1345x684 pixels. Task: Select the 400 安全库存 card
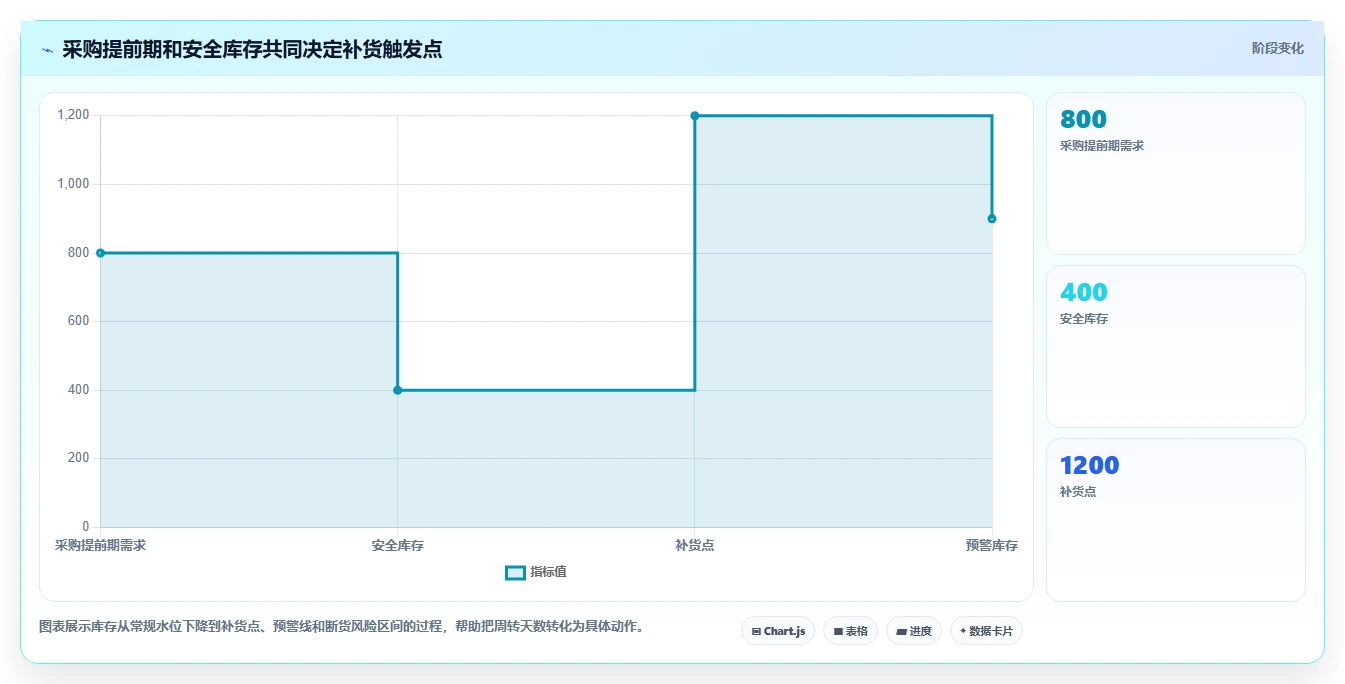click(x=1176, y=347)
